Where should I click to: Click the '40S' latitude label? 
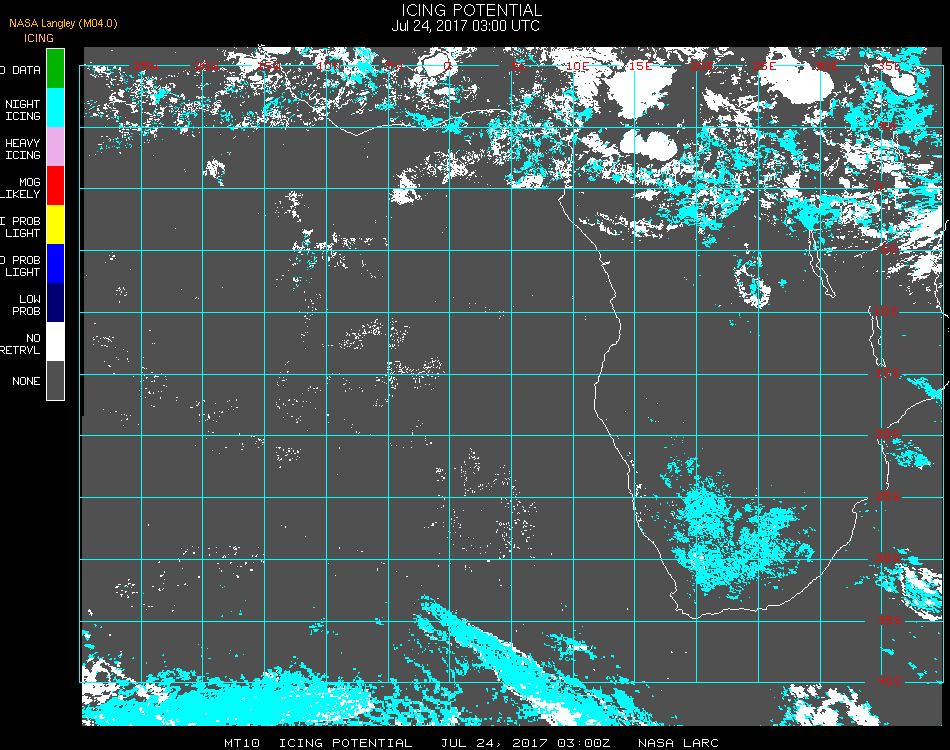[x=890, y=681]
